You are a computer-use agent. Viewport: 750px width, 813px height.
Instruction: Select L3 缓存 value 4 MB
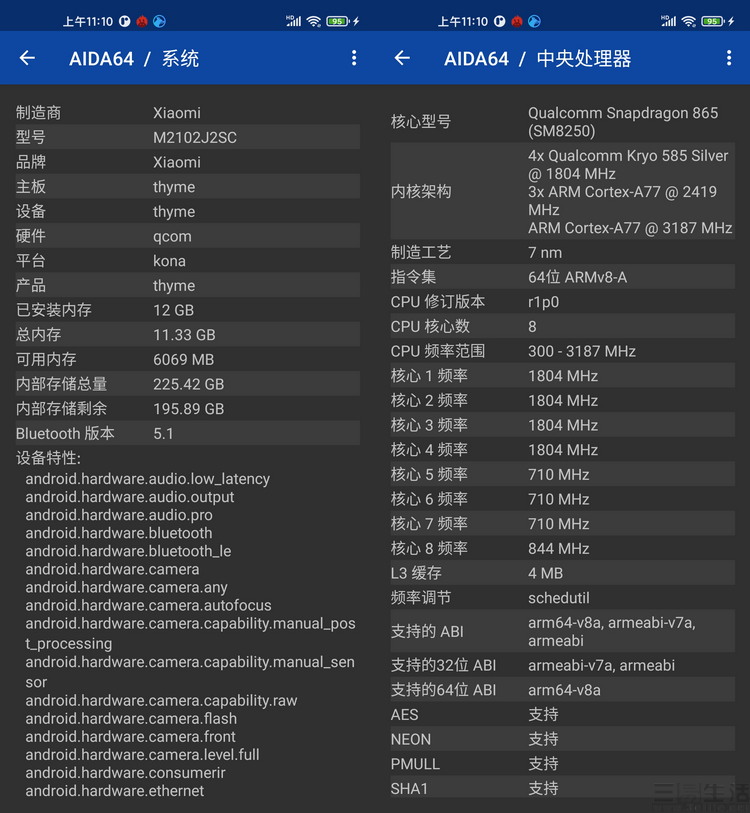(546, 573)
